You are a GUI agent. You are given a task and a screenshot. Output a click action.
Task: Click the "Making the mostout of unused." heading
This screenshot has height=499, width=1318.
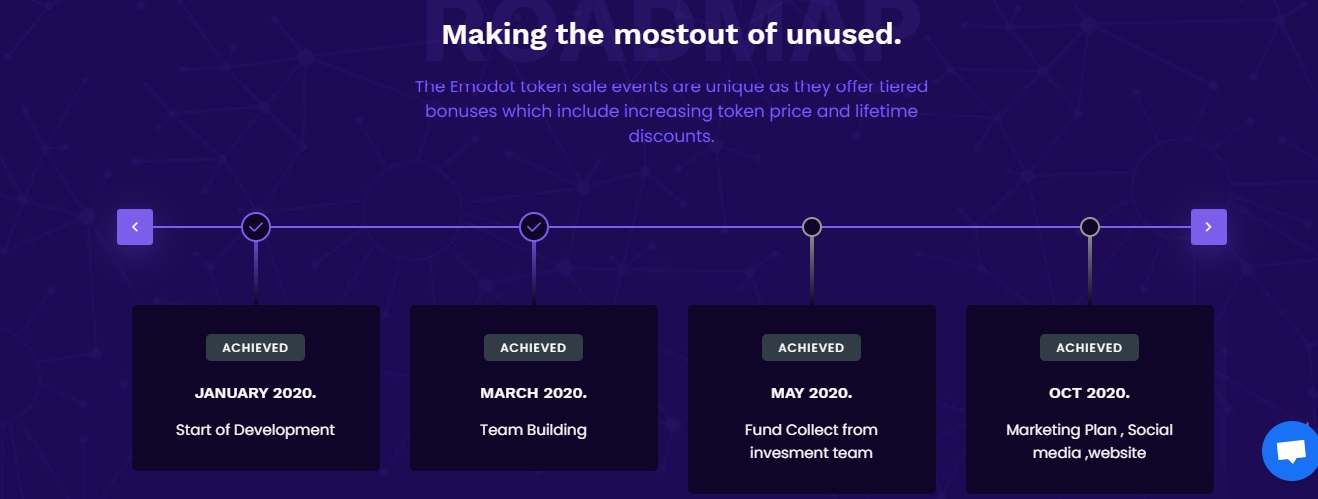point(671,34)
